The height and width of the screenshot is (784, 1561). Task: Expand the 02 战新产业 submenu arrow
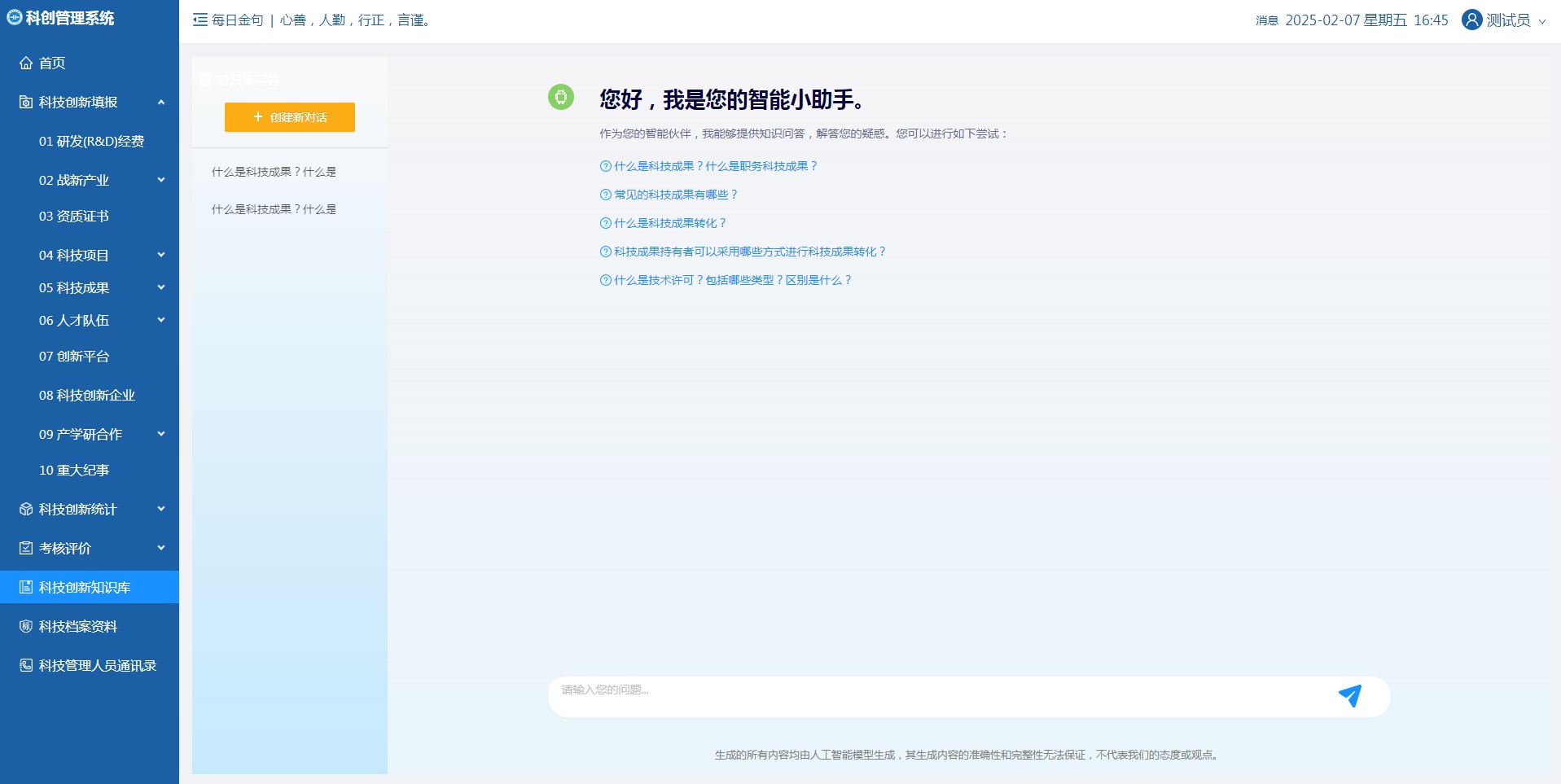(161, 180)
